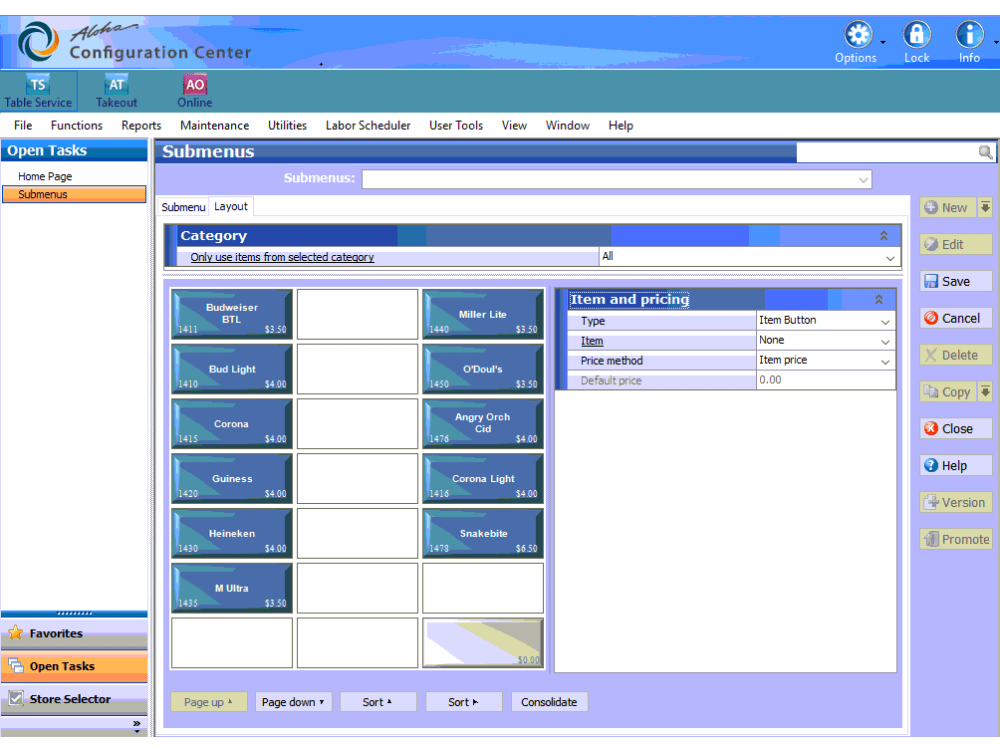Open the Reports menu
1000x750 pixels.
(x=141, y=126)
